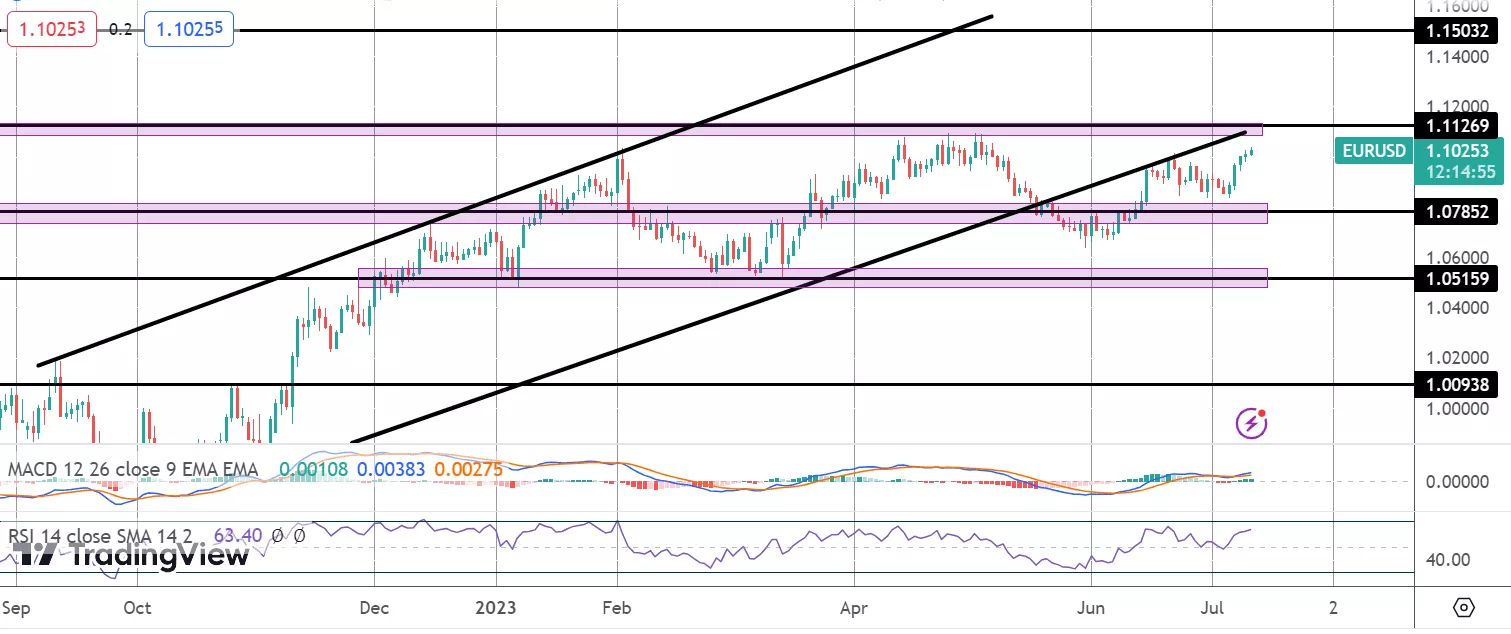The width and height of the screenshot is (1511, 634).
Task: Select the 1.00938 price level label
Action: coord(1456,384)
